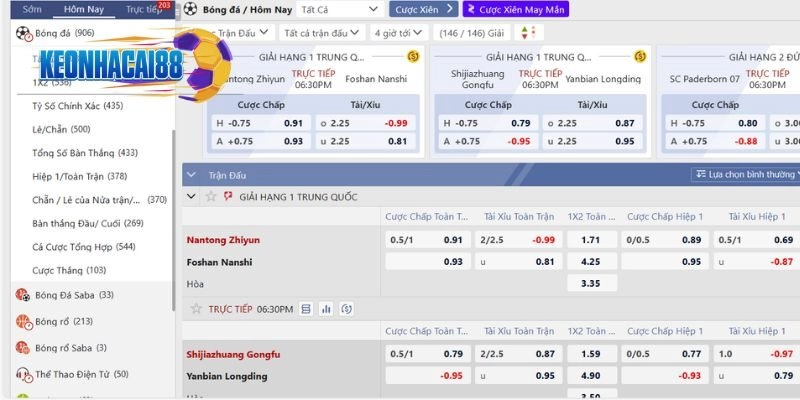Collapse the Giải Hạng 1 Trung Quốc league
This screenshot has width=800, height=400.
click(x=193, y=197)
